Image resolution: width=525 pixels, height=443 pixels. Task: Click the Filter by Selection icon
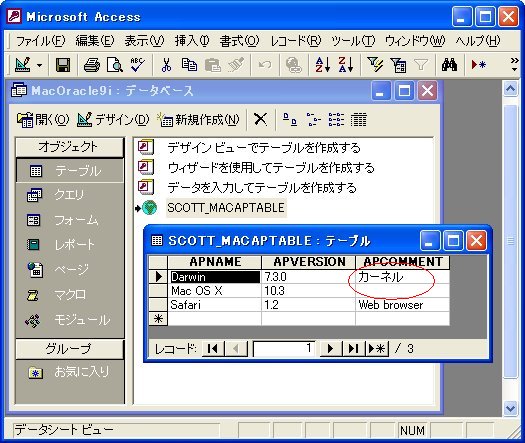point(375,65)
